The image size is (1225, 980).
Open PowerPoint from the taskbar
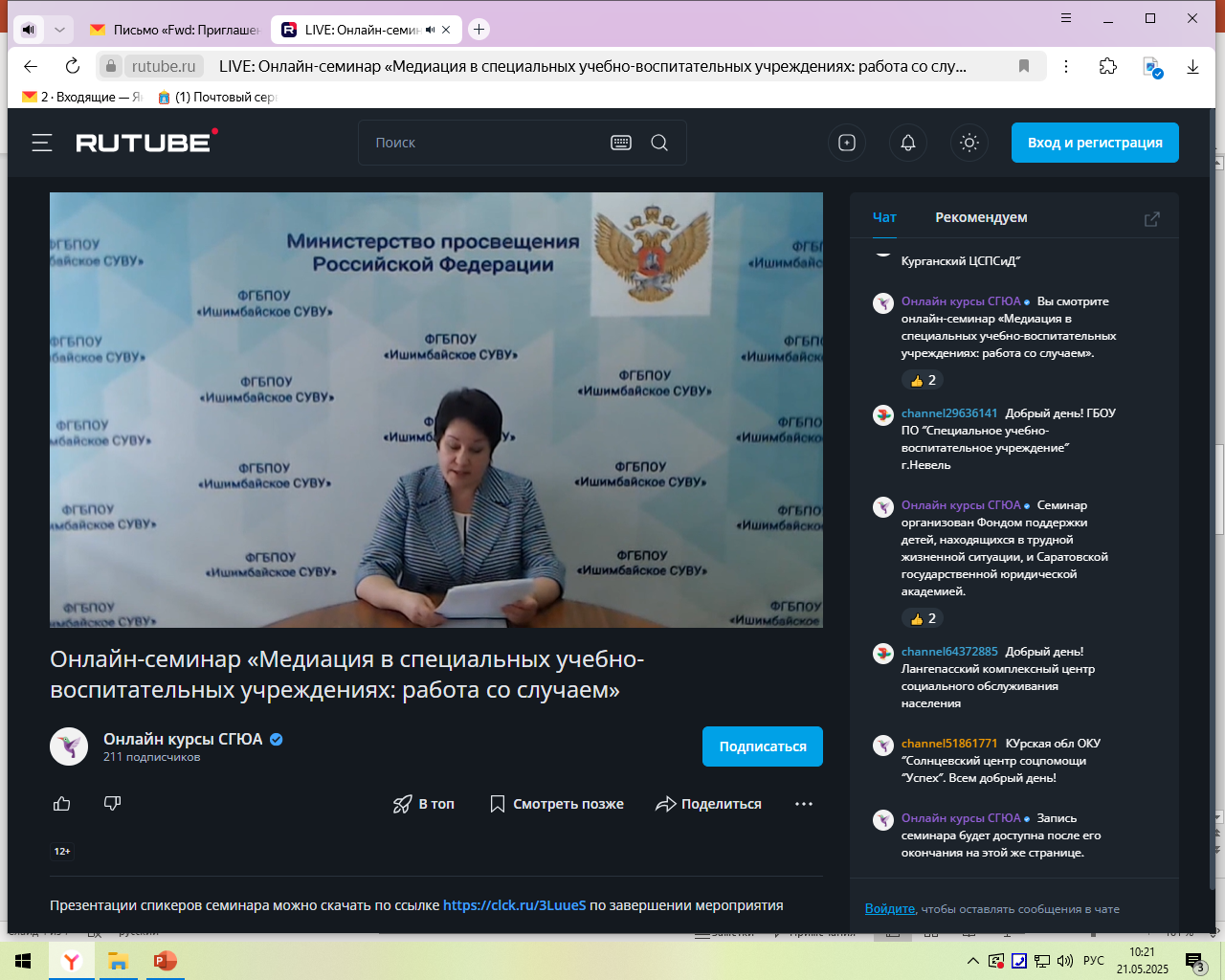tap(165, 961)
